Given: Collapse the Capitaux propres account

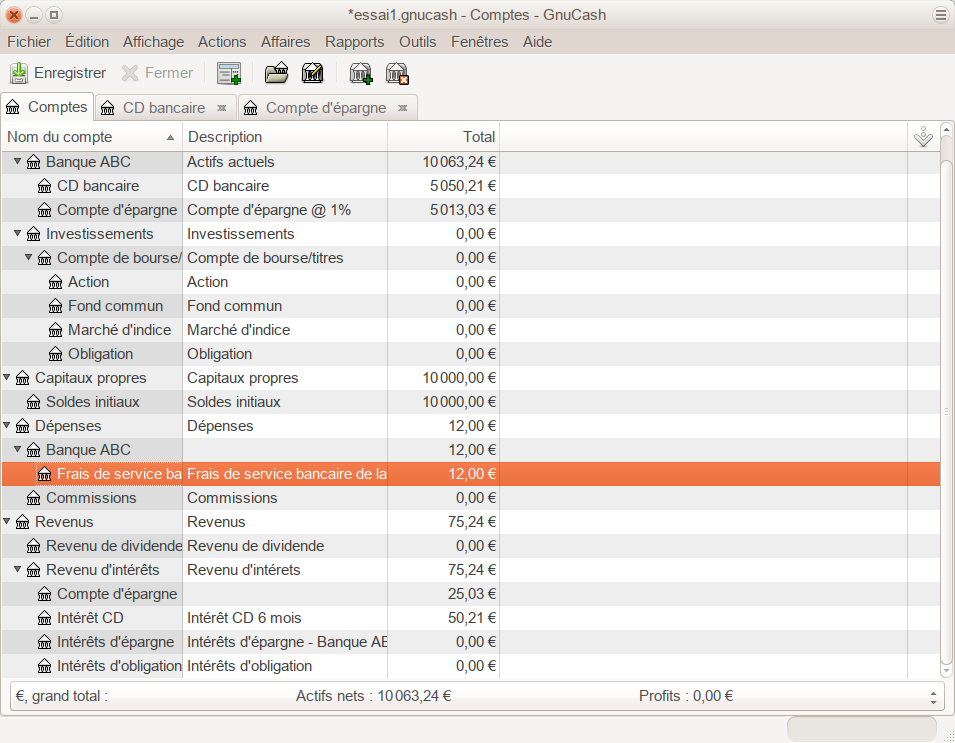Looking at the screenshot, I should (x=7, y=378).
